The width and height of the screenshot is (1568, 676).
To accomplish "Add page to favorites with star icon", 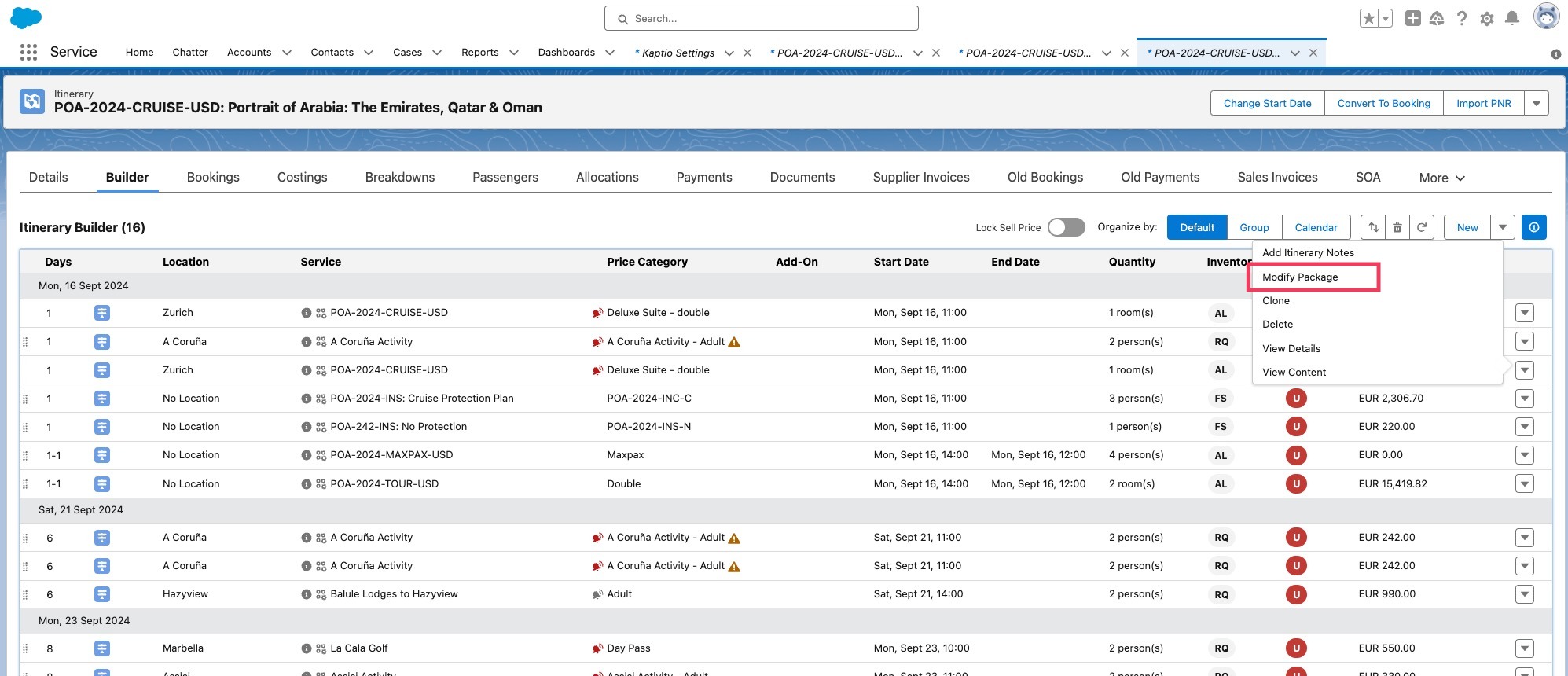I will 1369,18.
